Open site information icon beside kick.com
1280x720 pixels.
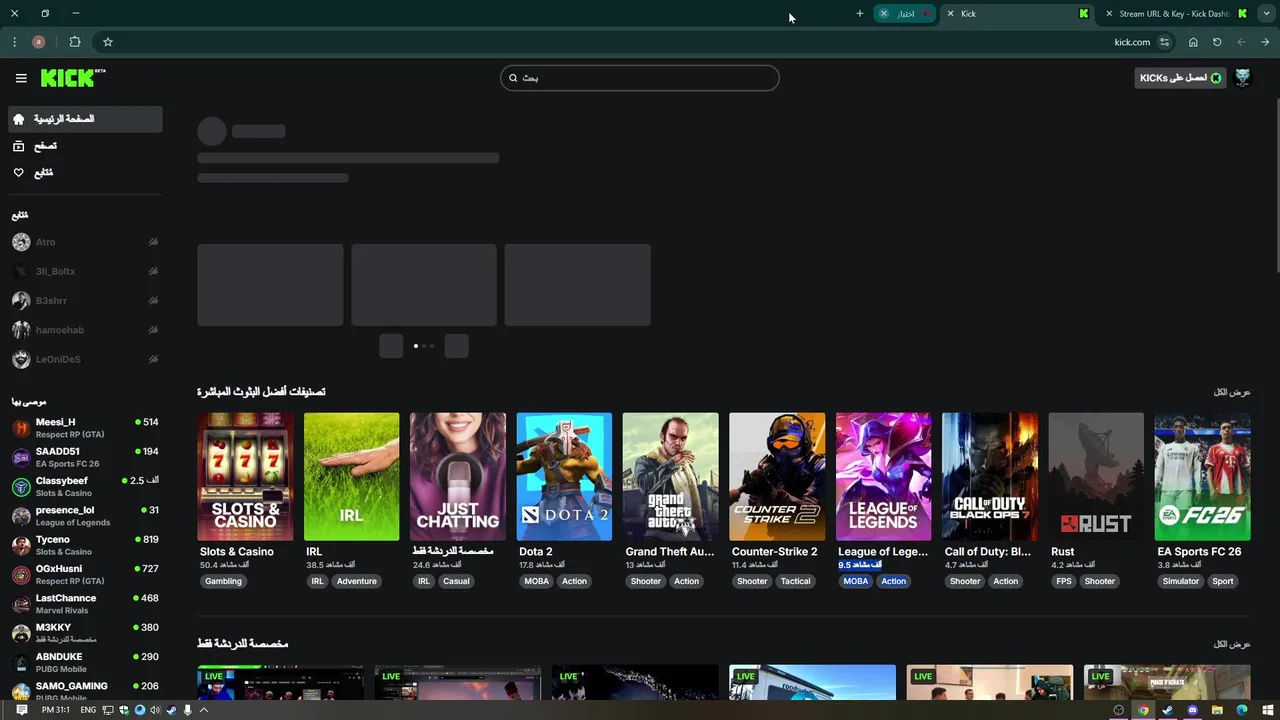tap(1164, 42)
